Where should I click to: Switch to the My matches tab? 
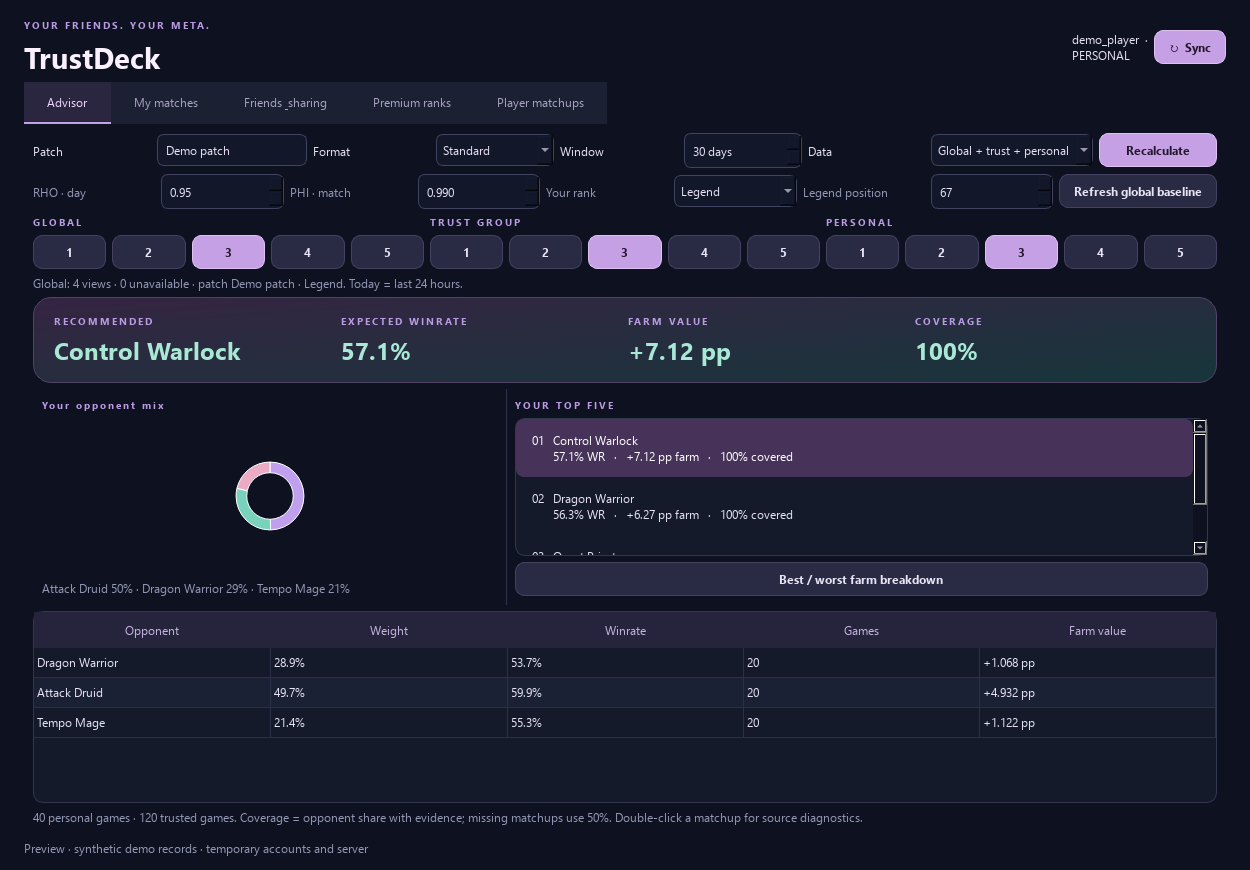click(166, 103)
